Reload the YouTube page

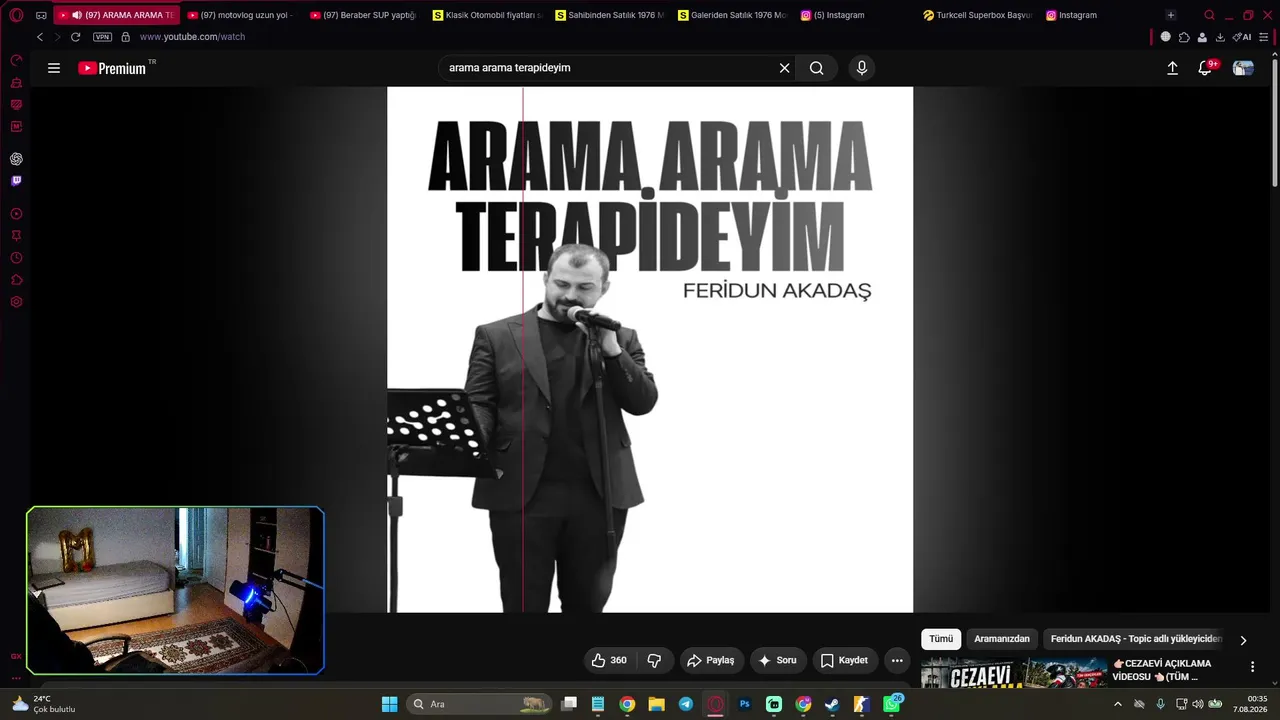click(75, 37)
